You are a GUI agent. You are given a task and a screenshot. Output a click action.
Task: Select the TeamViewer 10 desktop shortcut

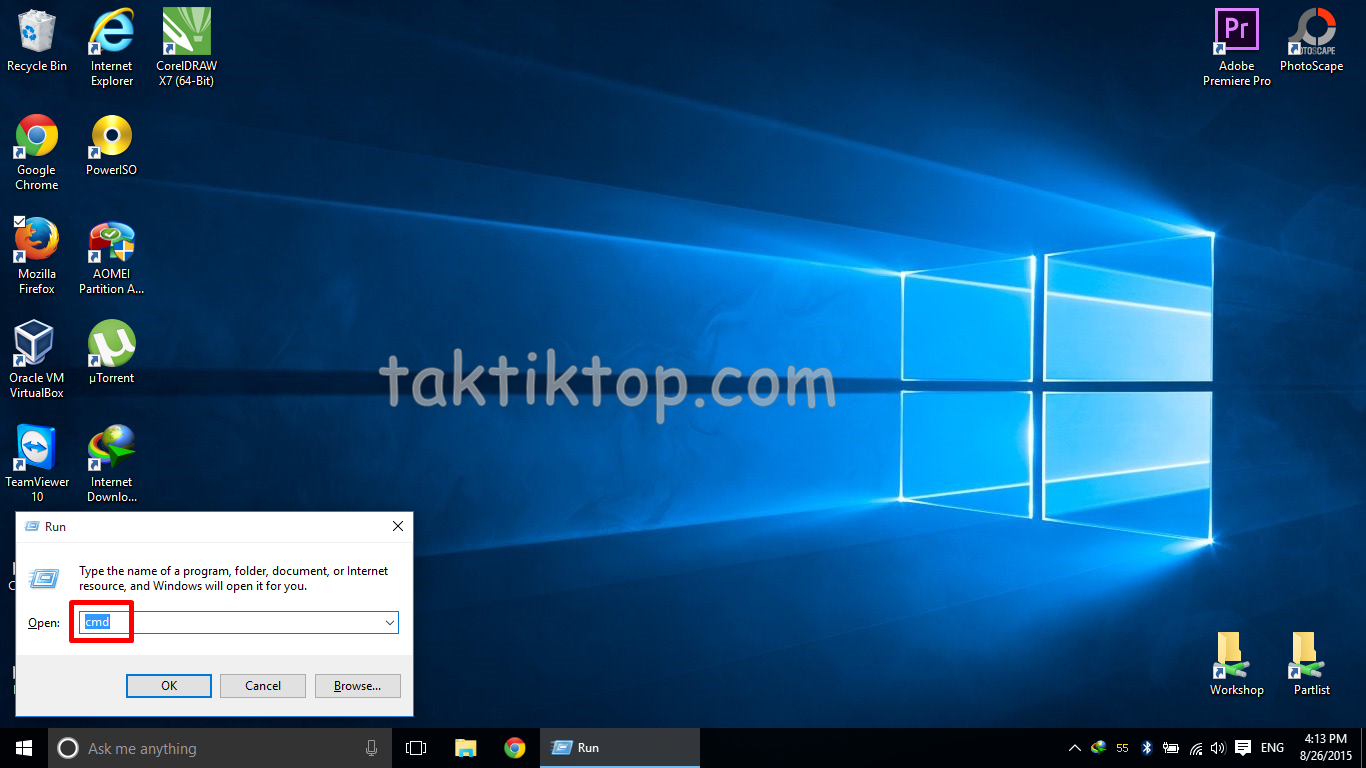[x=37, y=464]
